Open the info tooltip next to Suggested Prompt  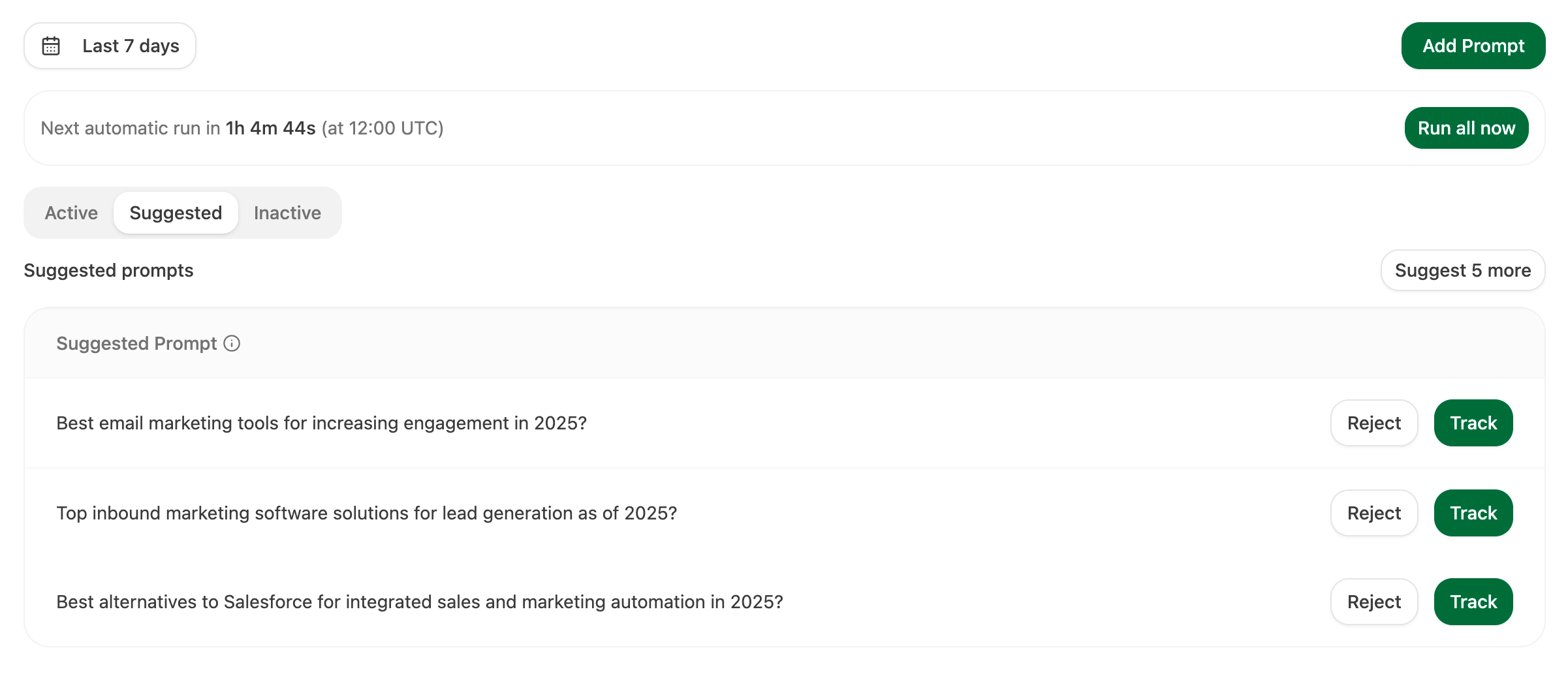[x=233, y=343]
